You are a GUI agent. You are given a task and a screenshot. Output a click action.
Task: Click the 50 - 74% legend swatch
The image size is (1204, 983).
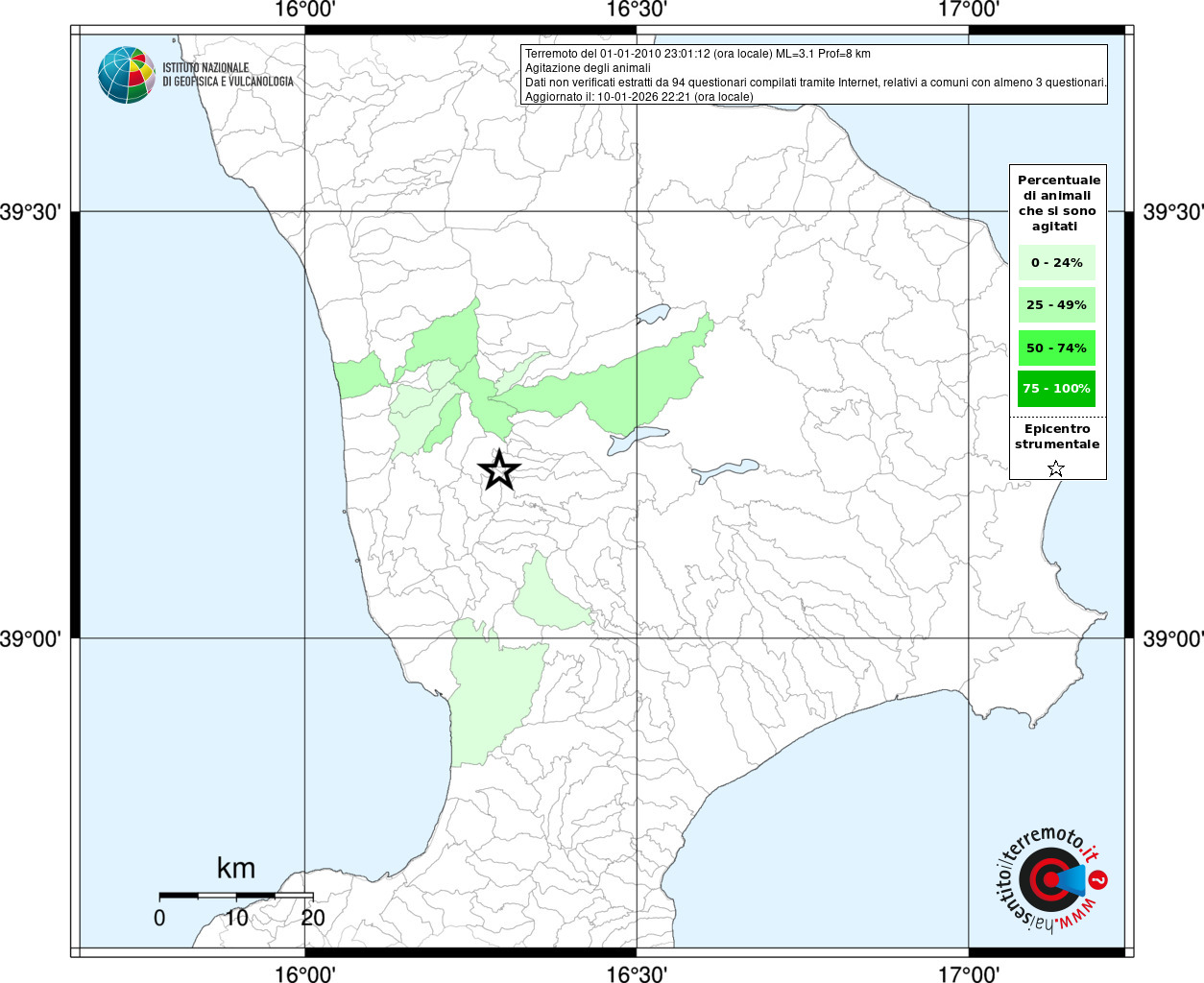coord(1056,348)
